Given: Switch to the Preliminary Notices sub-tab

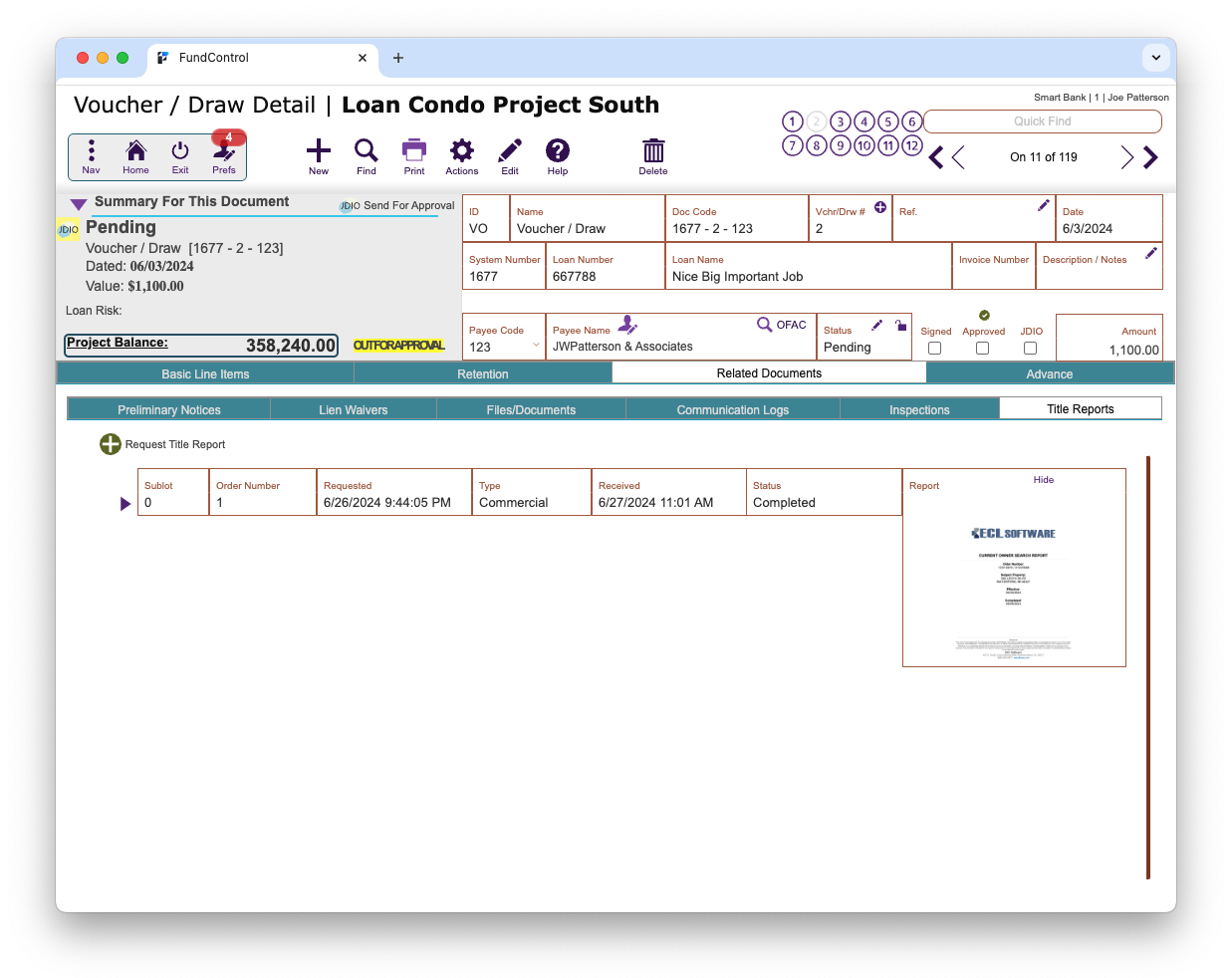Looking at the screenshot, I should coord(169,409).
